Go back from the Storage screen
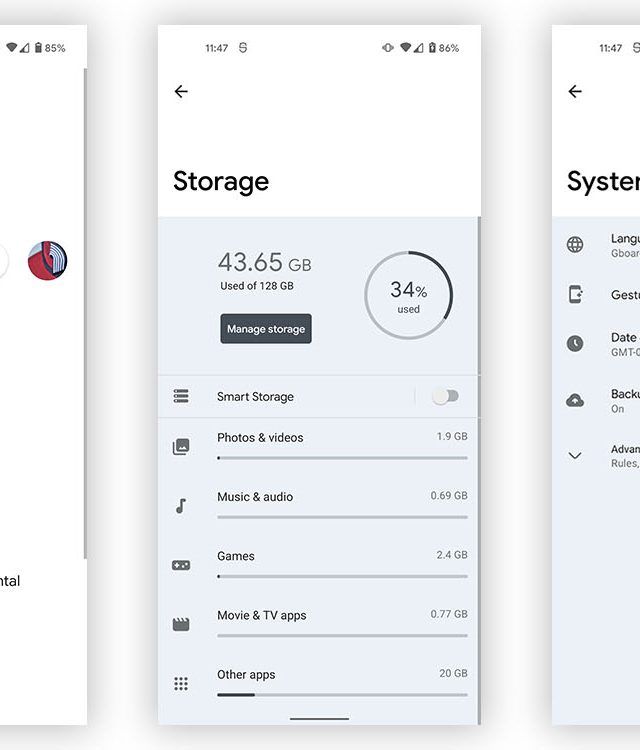This screenshot has height=750, width=640. point(181,91)
